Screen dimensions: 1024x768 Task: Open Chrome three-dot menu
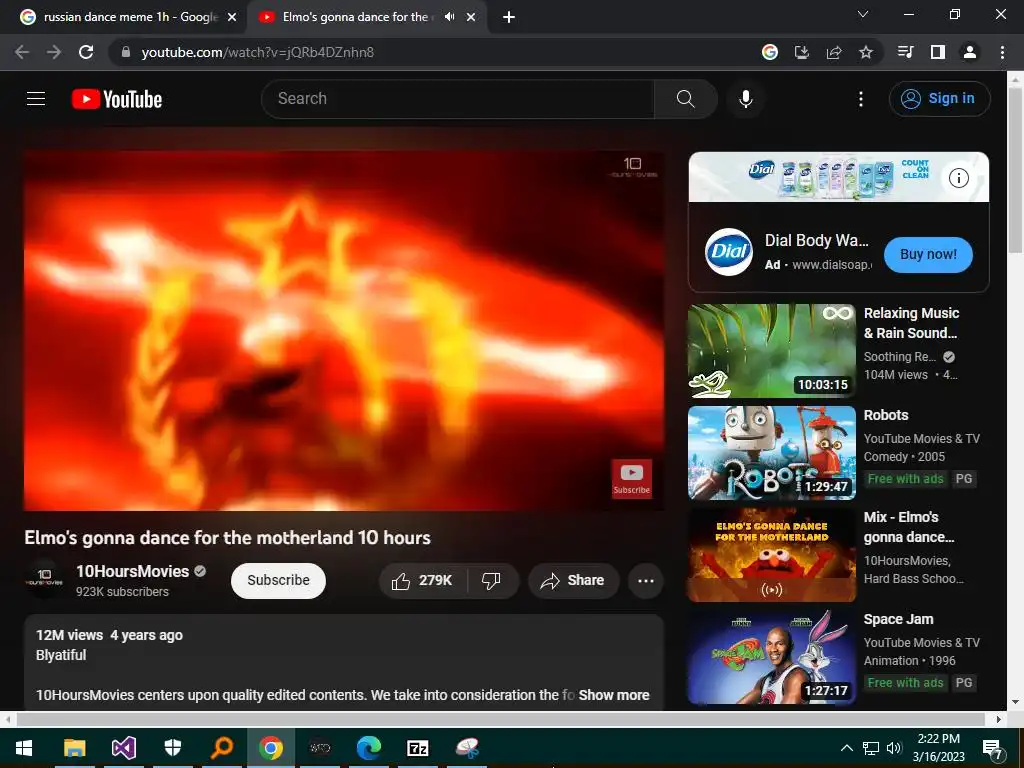point(1002,52)
